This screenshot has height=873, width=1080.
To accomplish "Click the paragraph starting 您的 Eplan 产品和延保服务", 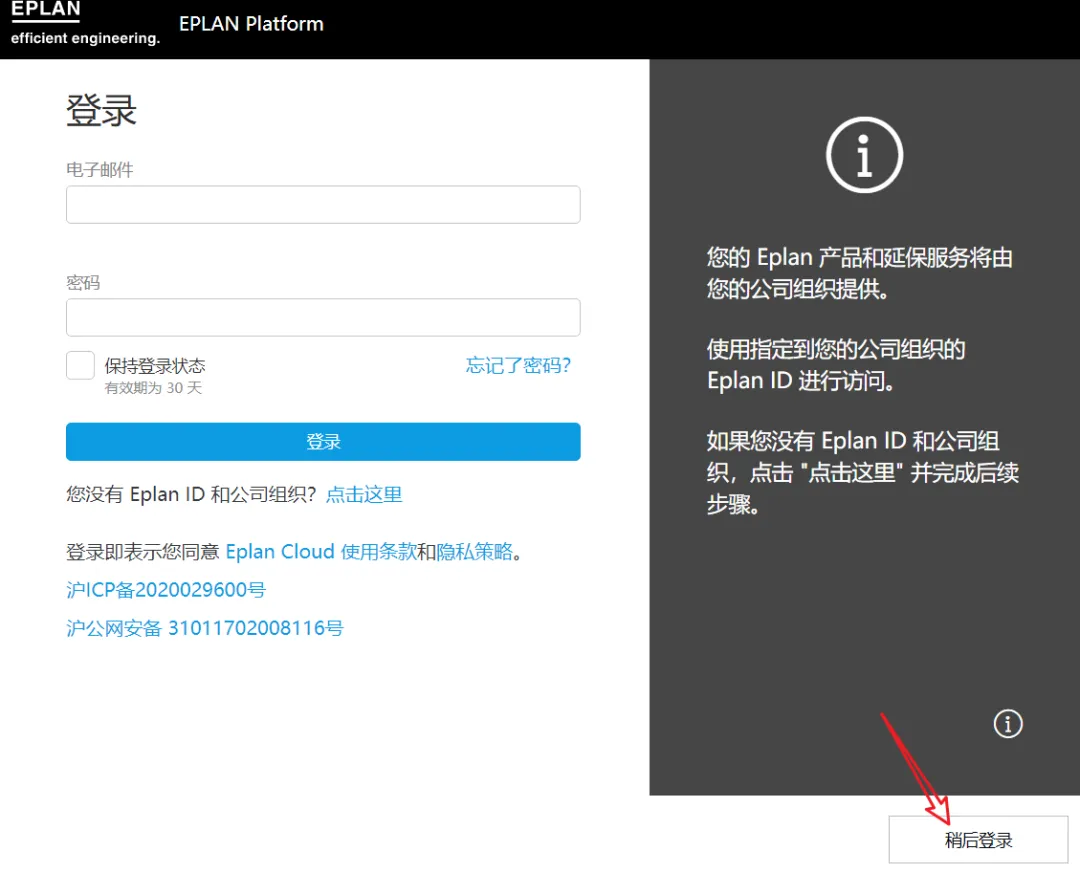I will [860, 273].
